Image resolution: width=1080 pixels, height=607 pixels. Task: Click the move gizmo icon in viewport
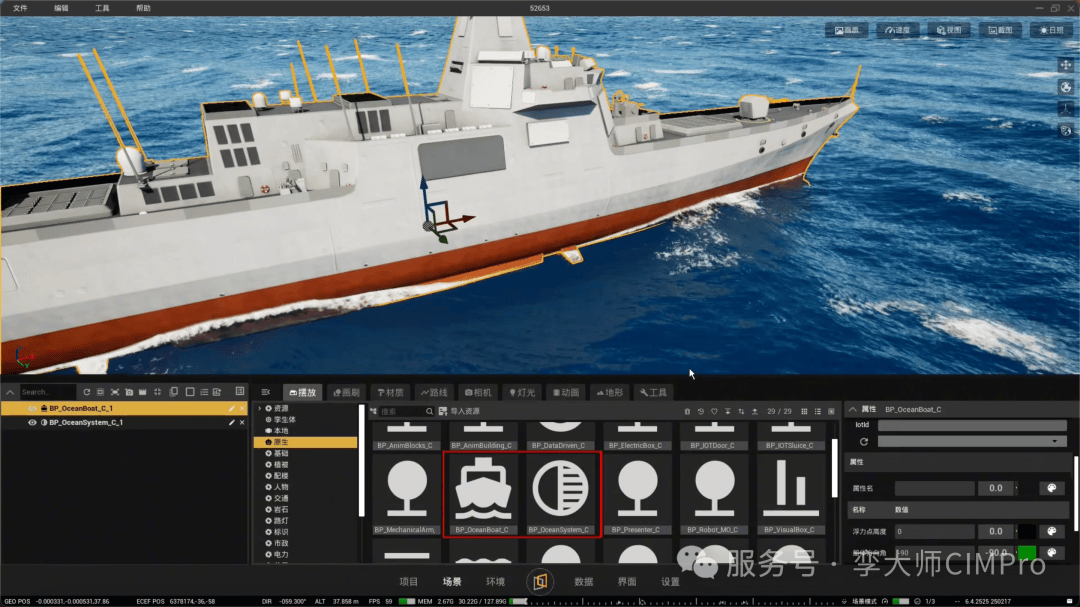1065,65
